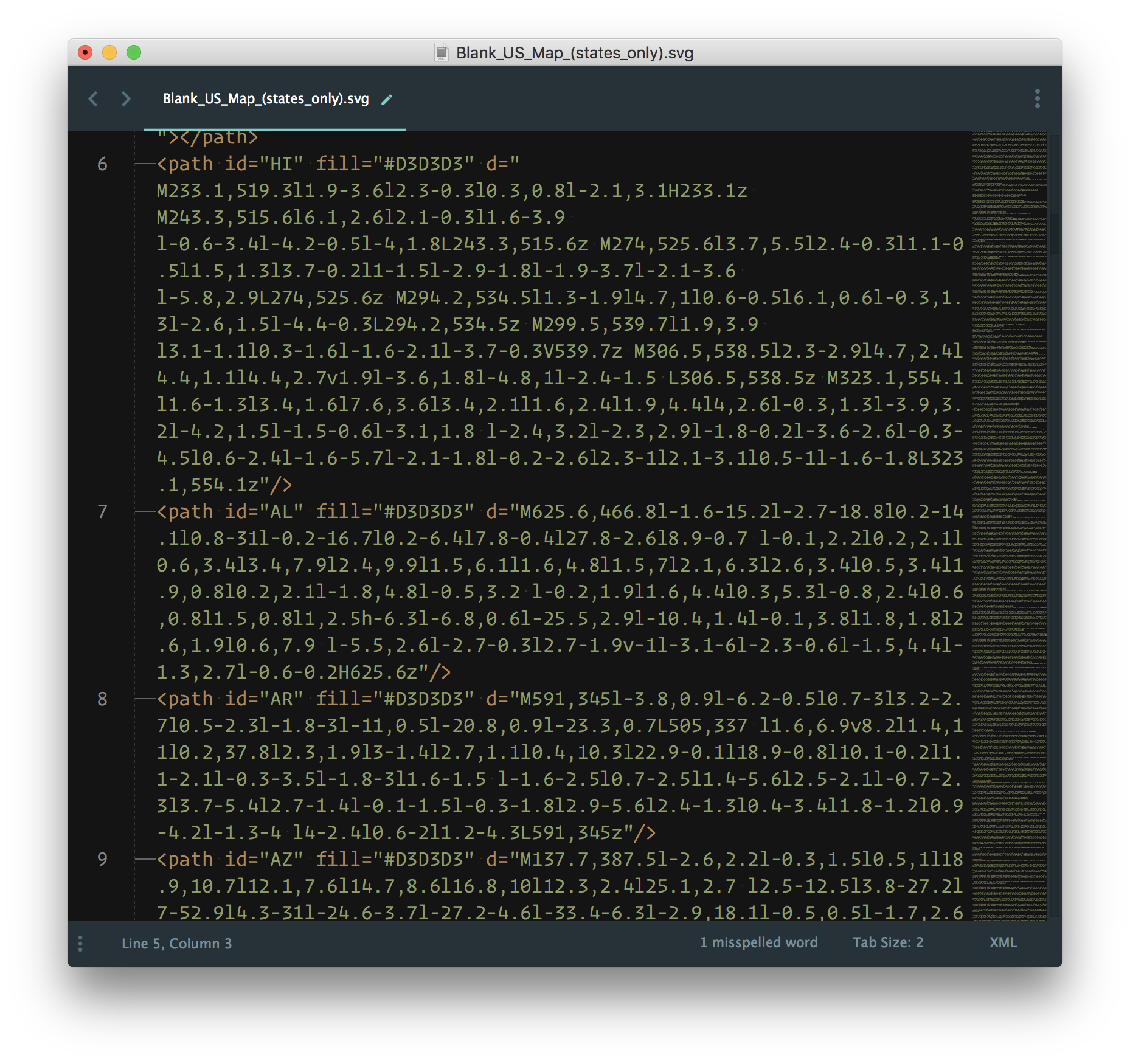Click the id="AR" attribute text
1130x1064 pixels.
pos(264,699)
